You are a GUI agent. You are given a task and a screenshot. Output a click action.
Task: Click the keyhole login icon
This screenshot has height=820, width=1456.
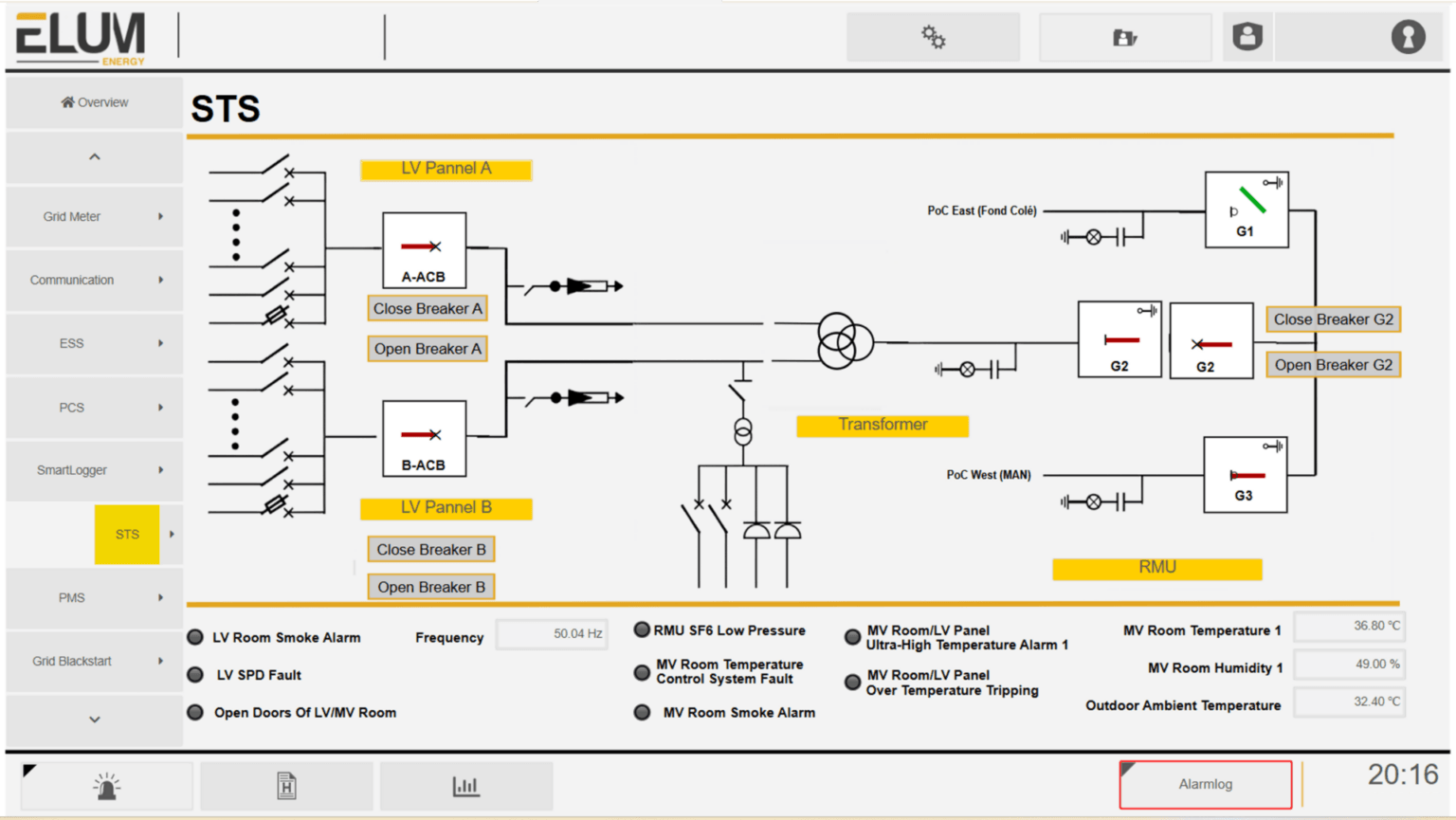tap(1407, 36)
